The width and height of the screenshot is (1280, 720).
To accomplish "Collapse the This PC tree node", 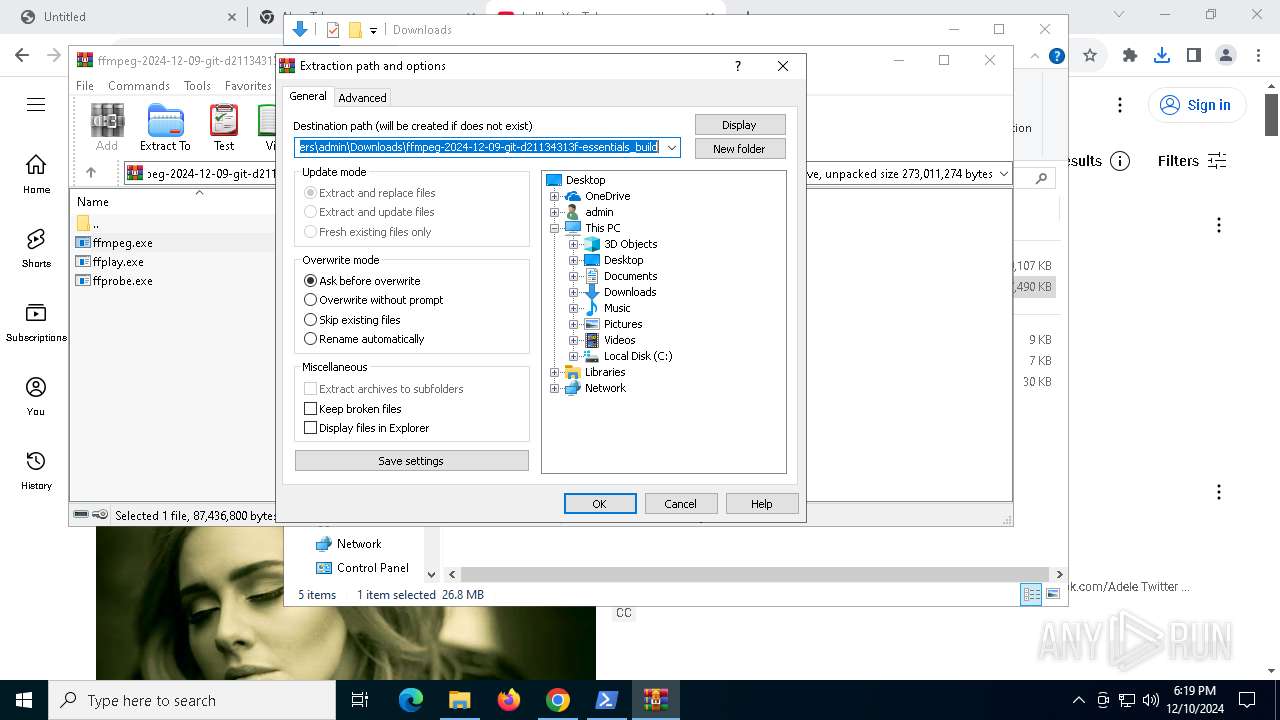I will pyautogui.click(x=555, y=228).
